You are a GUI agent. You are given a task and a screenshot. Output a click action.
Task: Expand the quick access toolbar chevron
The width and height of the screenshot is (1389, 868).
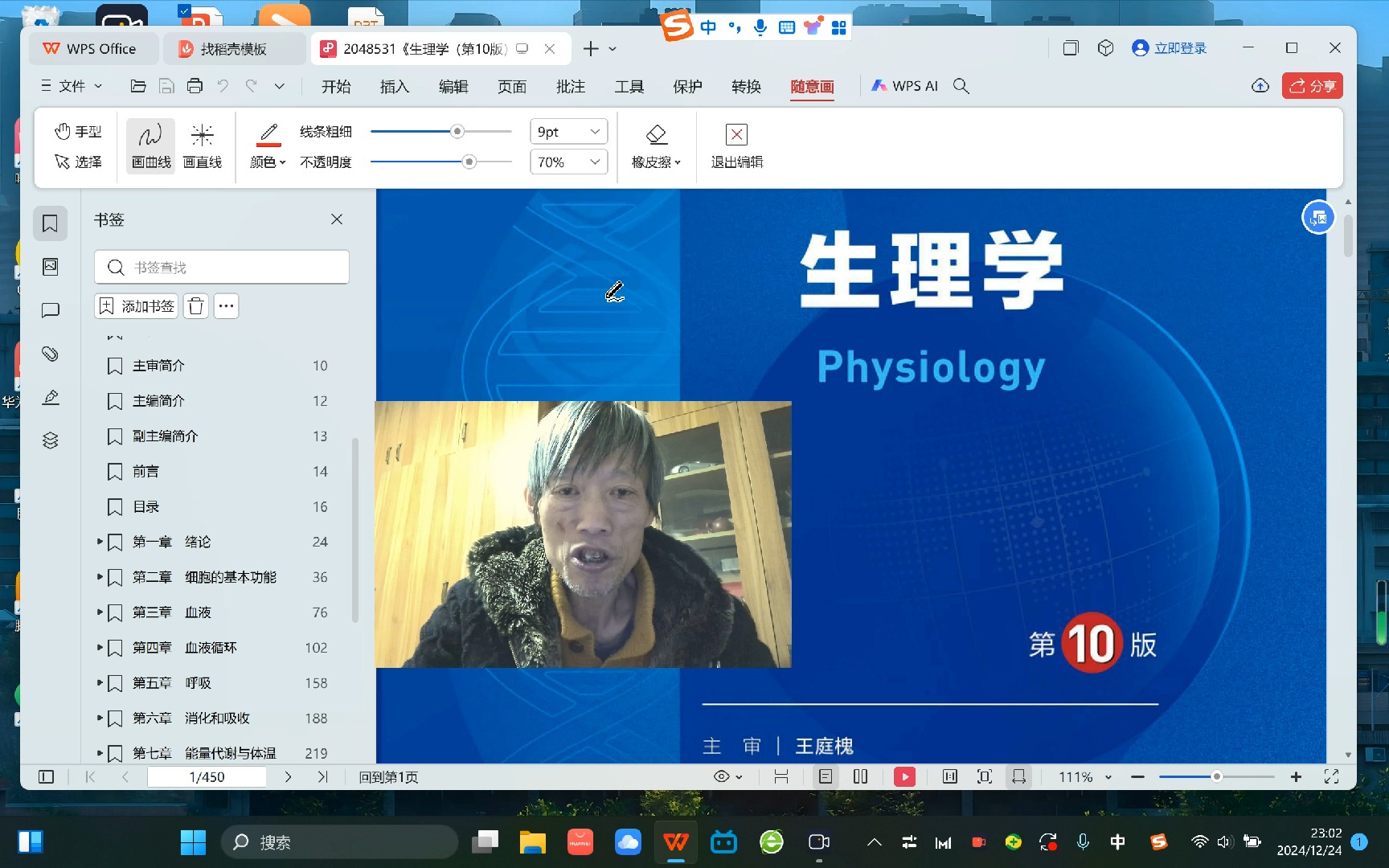coord(279,86)
